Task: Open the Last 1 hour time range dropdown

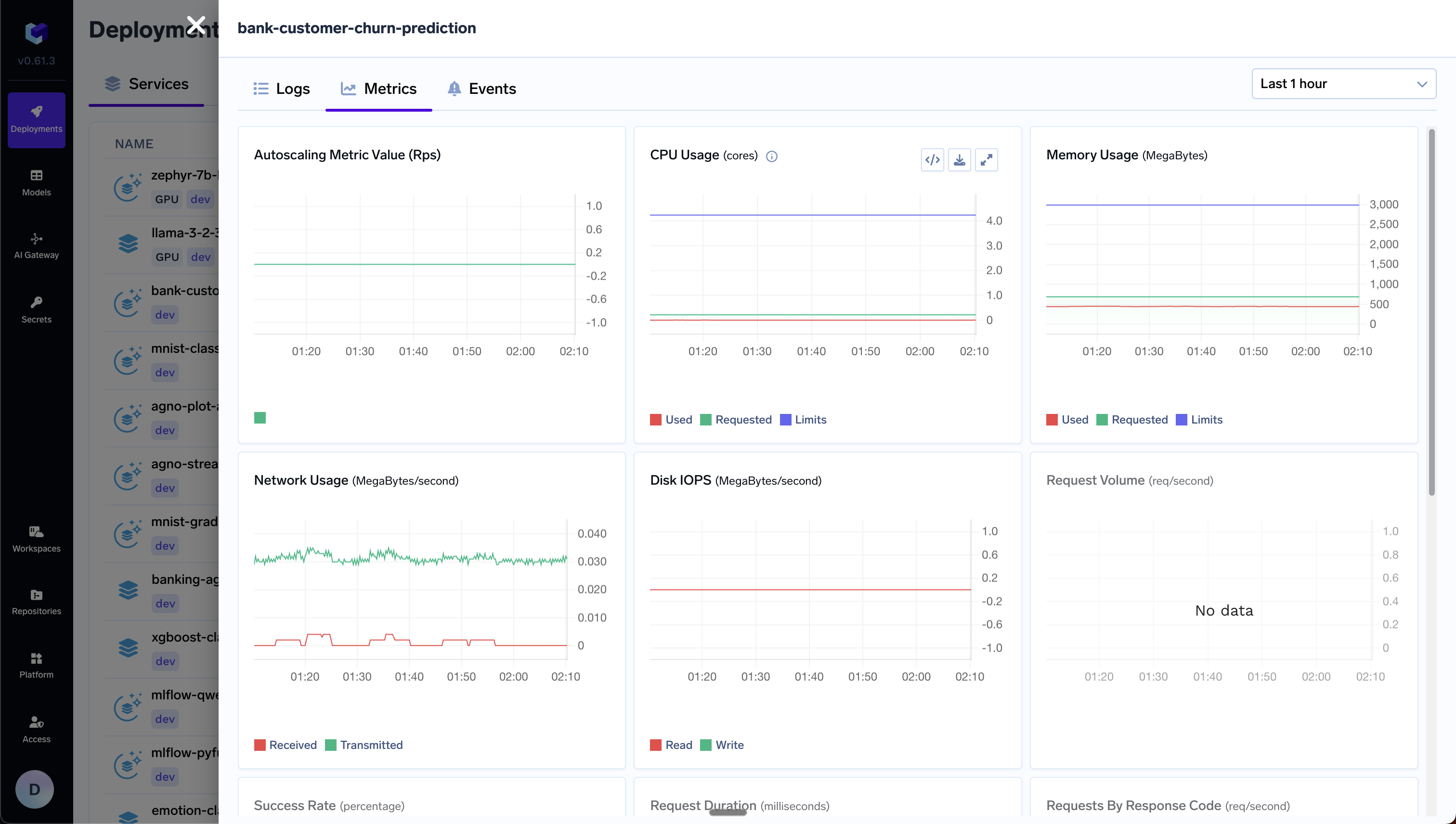Action: [1343, 84]
